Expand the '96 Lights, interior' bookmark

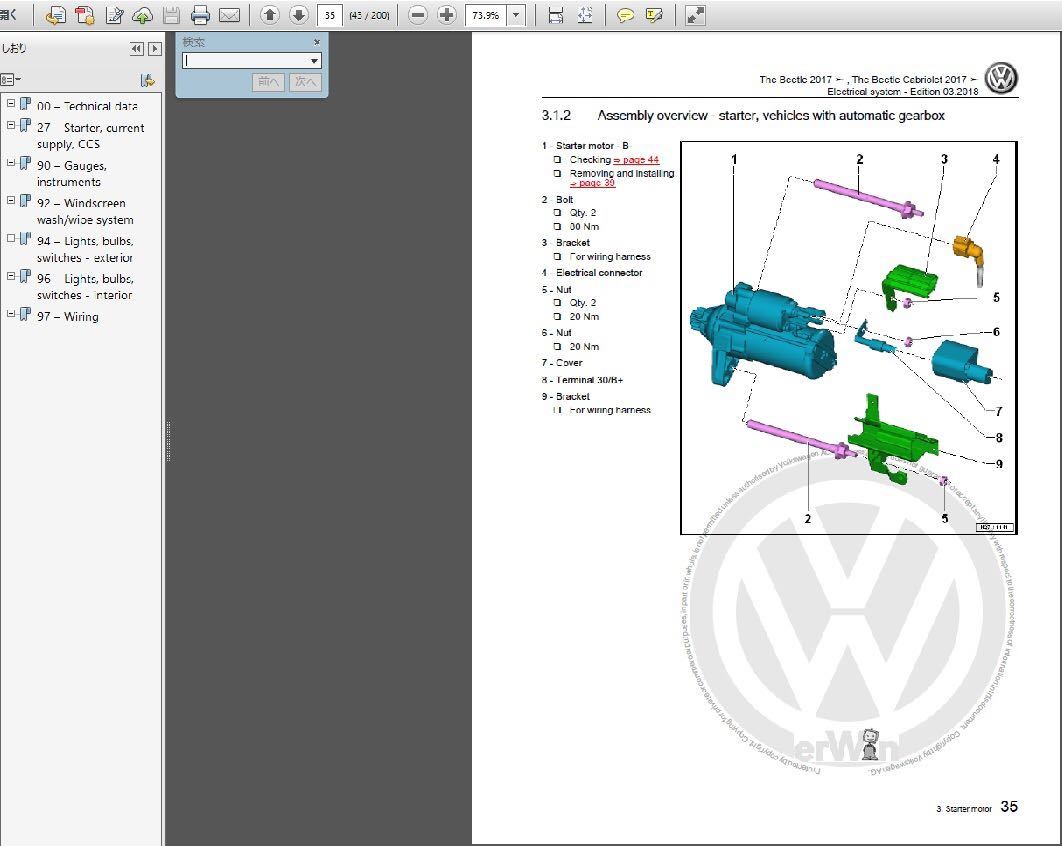coord(11,276)
